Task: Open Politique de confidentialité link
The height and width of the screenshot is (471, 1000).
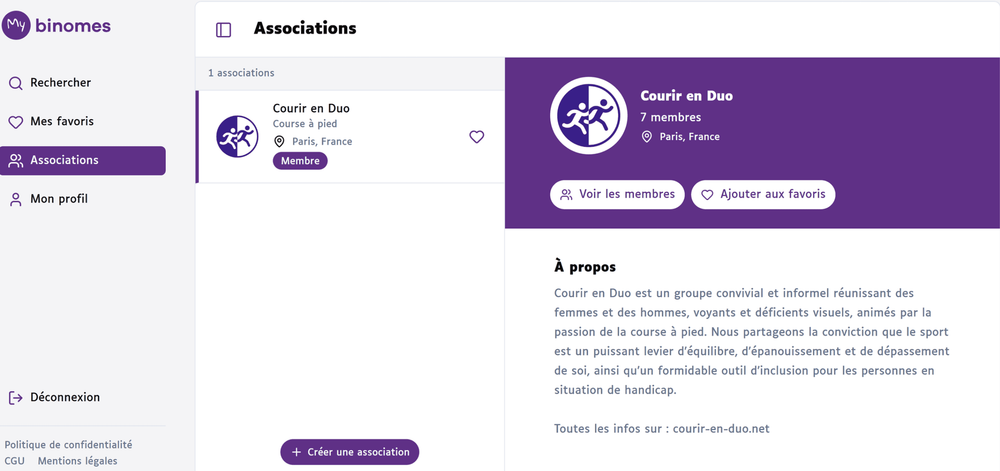Action: (x=68, y=445)
